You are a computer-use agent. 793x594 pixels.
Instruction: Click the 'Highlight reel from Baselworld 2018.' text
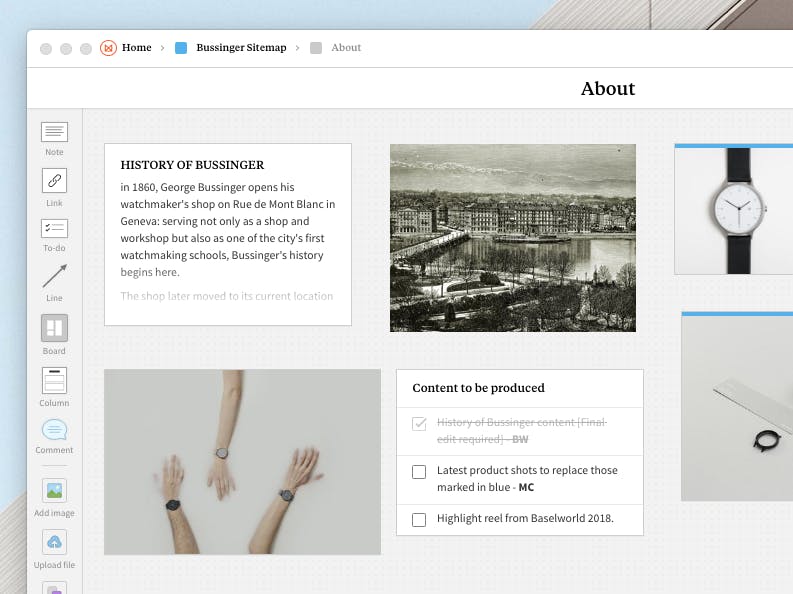525,518
